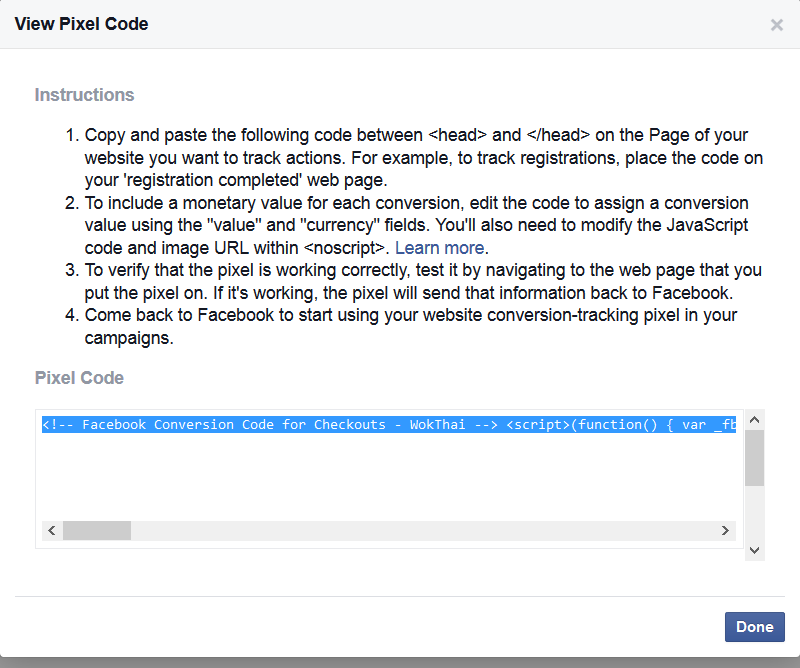
Task: Click the View Pixel Code dialog title
Action: 81,24
